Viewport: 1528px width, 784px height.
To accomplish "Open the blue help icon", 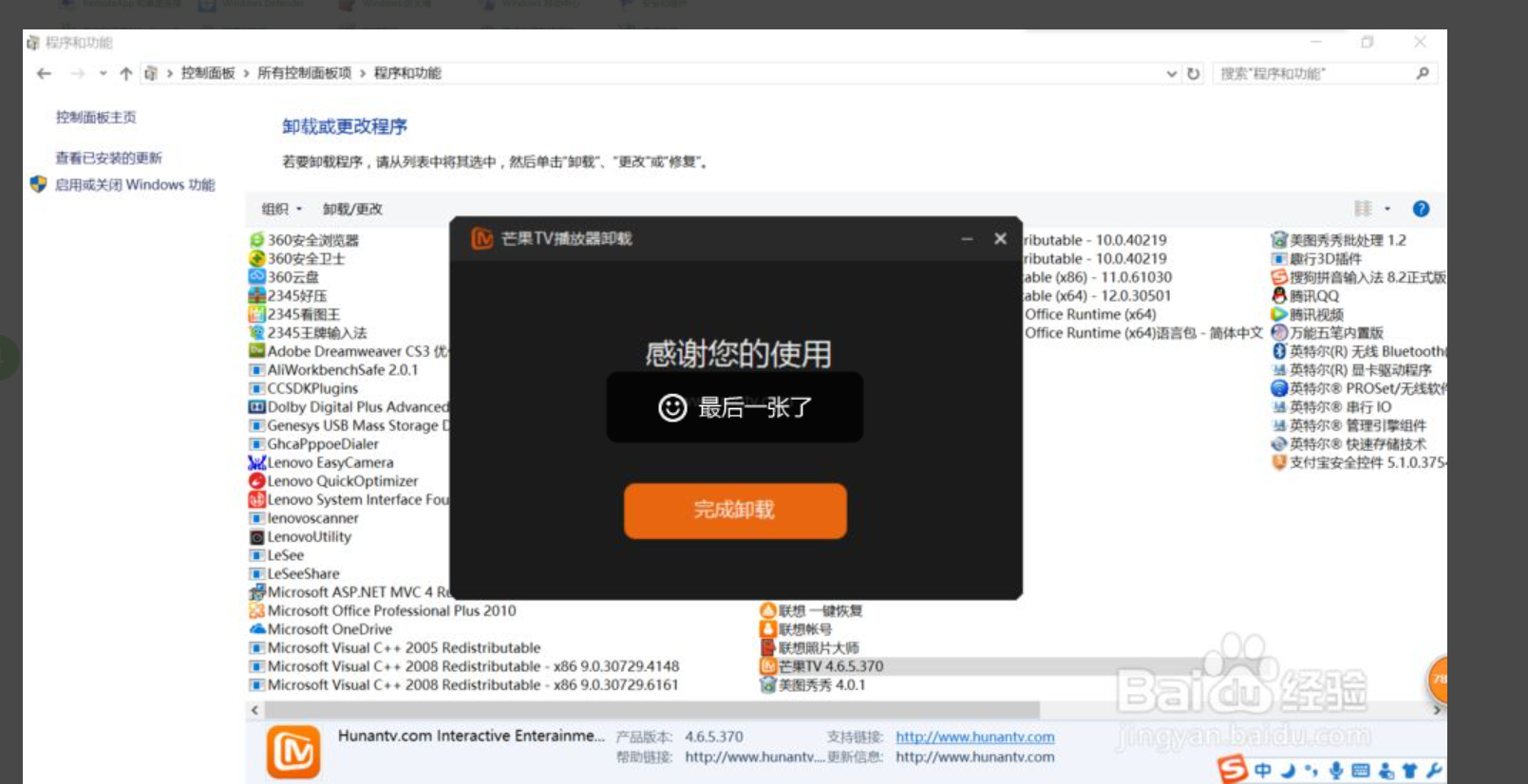I will (x=1421, y=209).
